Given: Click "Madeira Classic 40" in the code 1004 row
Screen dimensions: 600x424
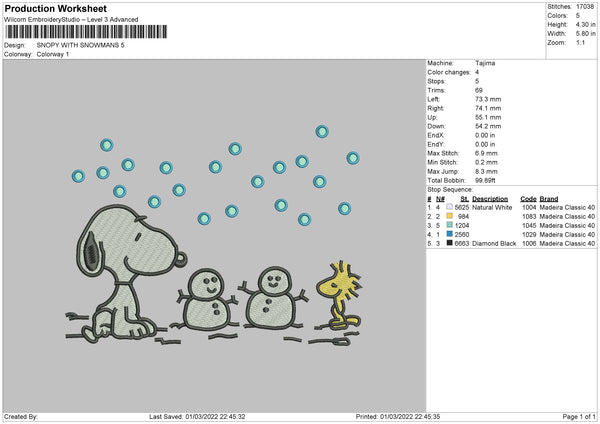Looking at the screenshot, I should click(567, 207).
